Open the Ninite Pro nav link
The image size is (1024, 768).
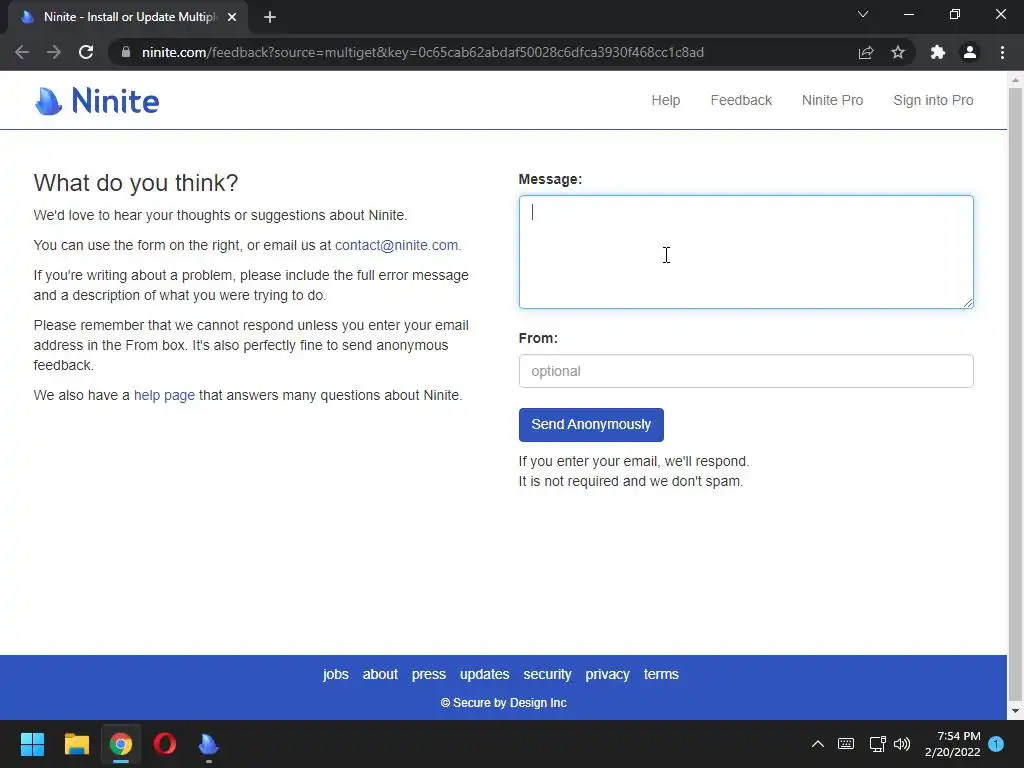[832, 101]
